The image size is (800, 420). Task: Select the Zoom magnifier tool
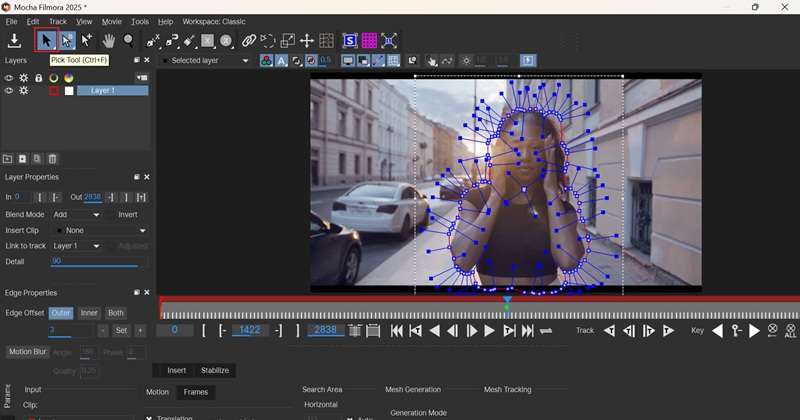coord(128,40)
